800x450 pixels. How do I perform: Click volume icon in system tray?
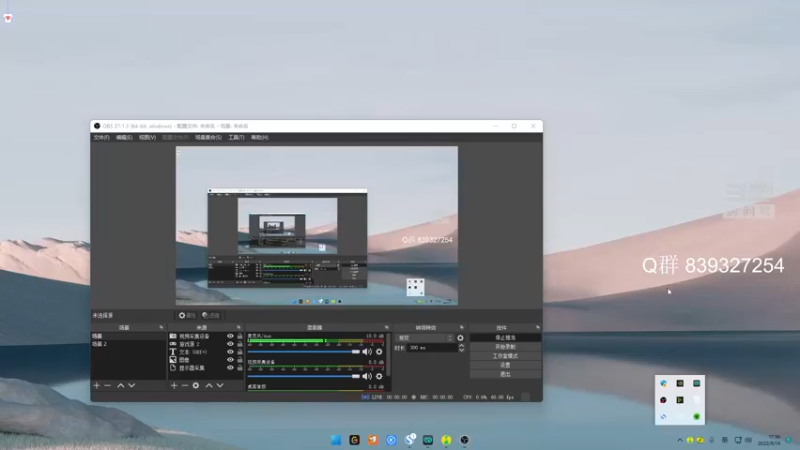coord(748,440)
